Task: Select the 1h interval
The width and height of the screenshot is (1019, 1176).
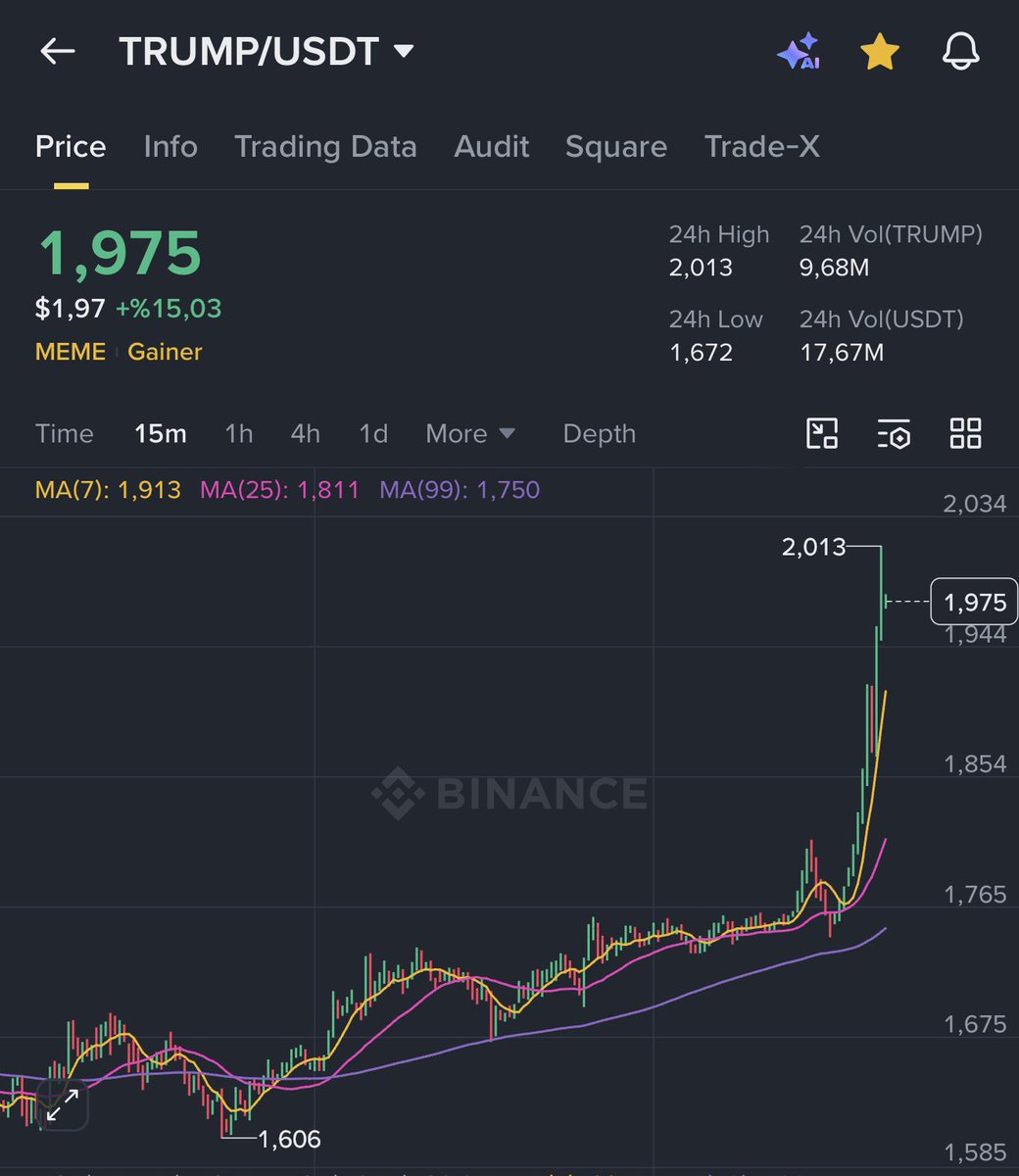Action: [x=239, y=433]
